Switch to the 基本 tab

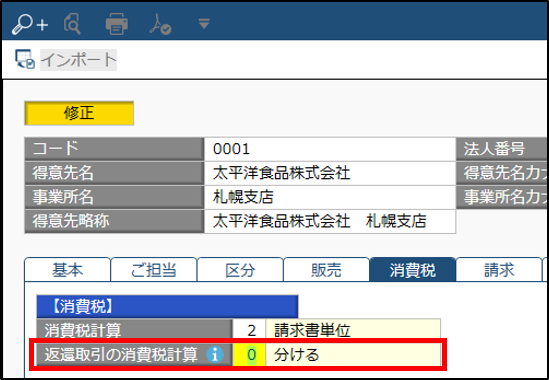coord(68,270)
